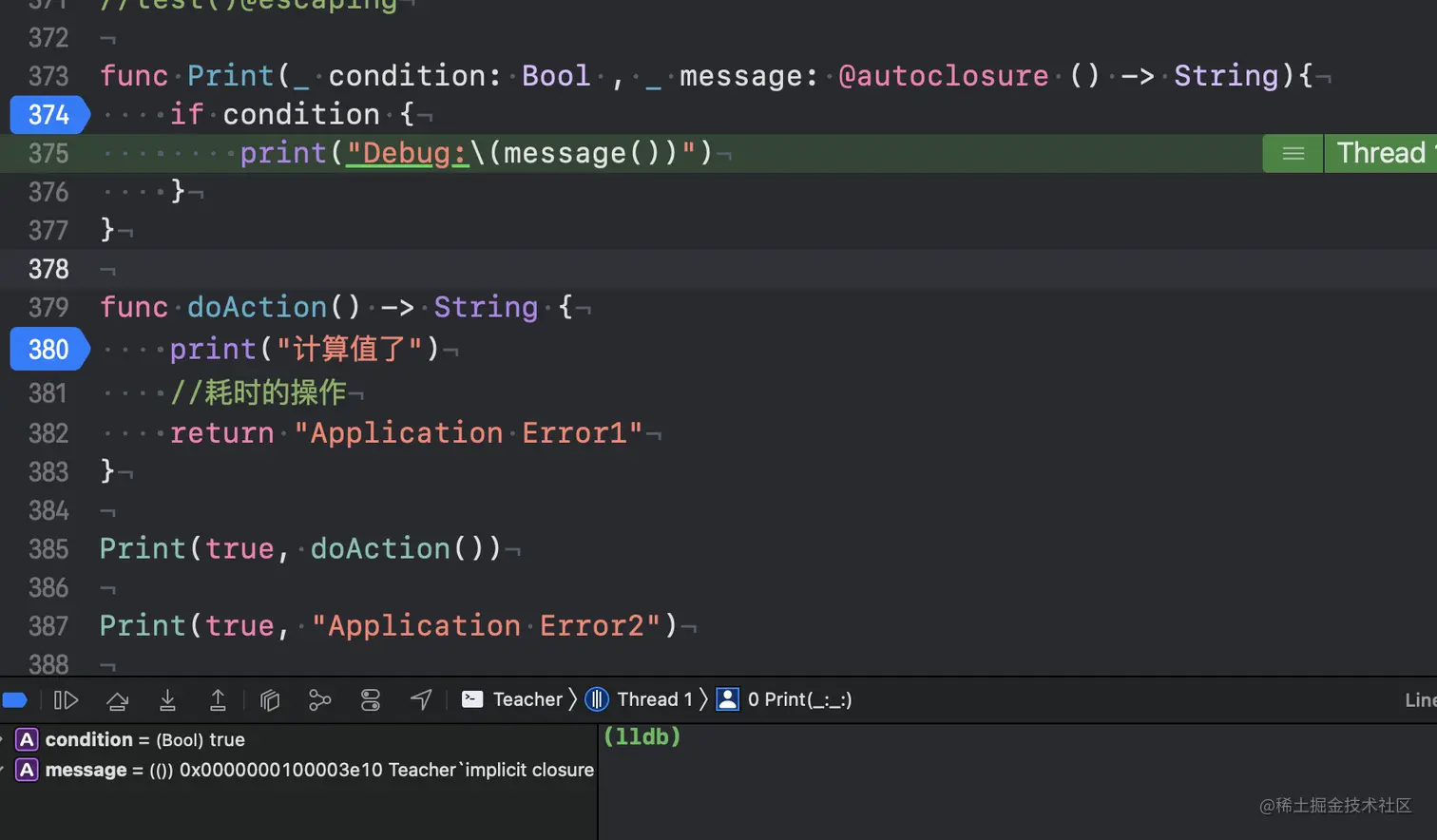Click the "计算值了" string on line 380

[x=350, y=350]
